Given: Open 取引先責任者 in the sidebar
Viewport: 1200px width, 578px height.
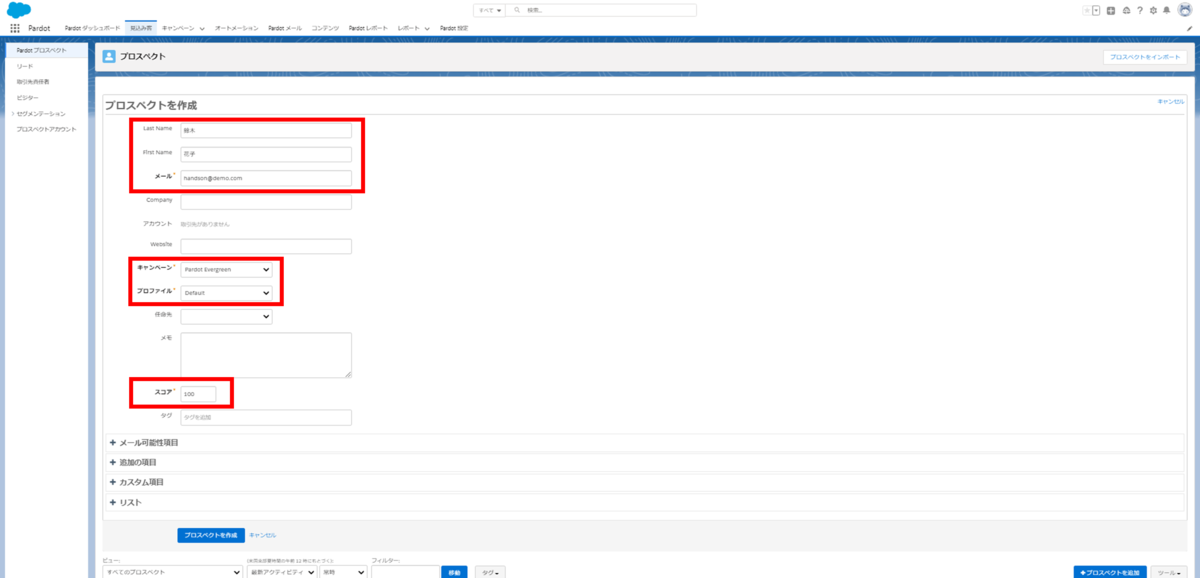Looking at the screenshot, I should tap(33, 81).
